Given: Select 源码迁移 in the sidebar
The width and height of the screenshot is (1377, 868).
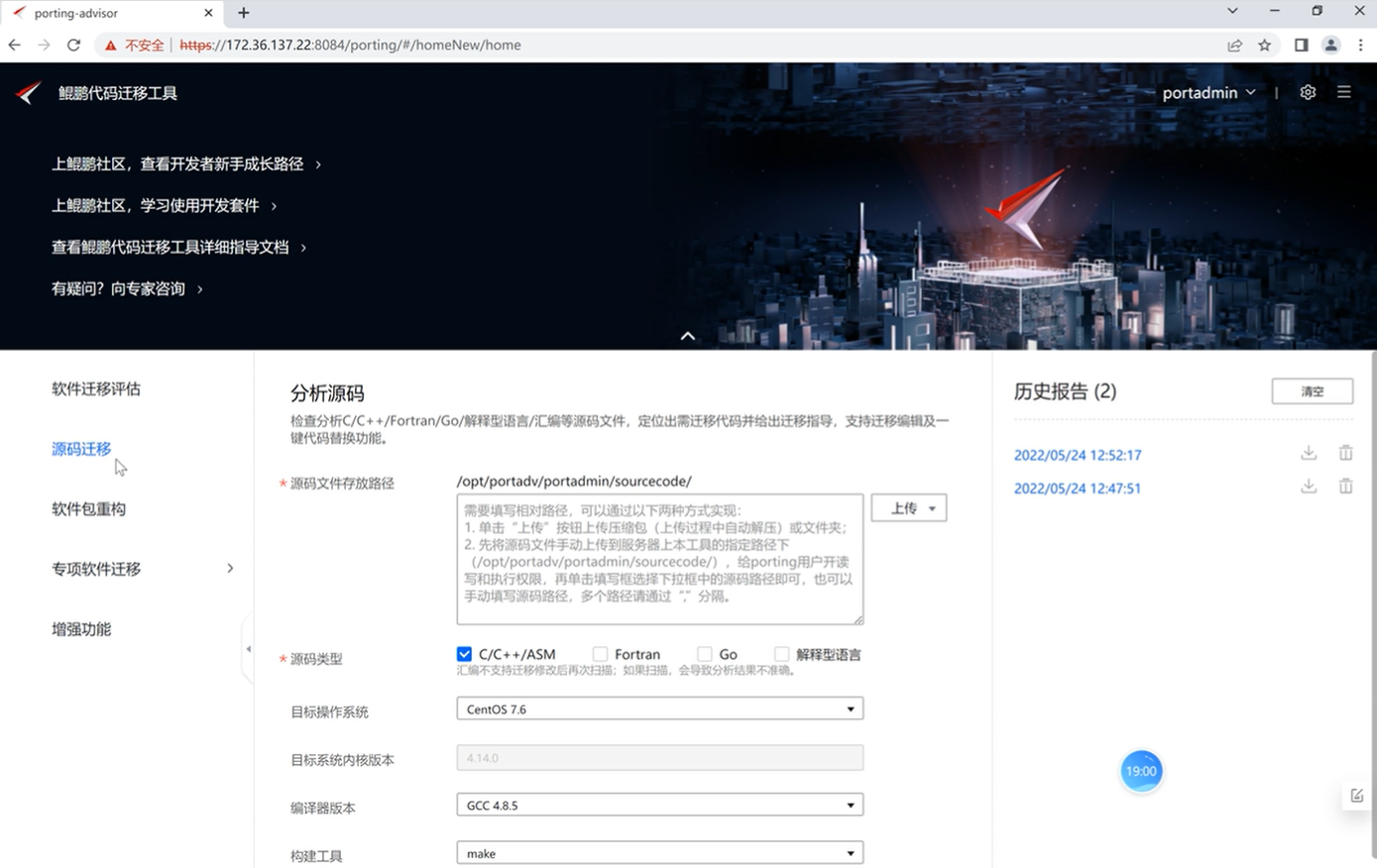Looking at the screenshot, I should (x=81, y=449).
